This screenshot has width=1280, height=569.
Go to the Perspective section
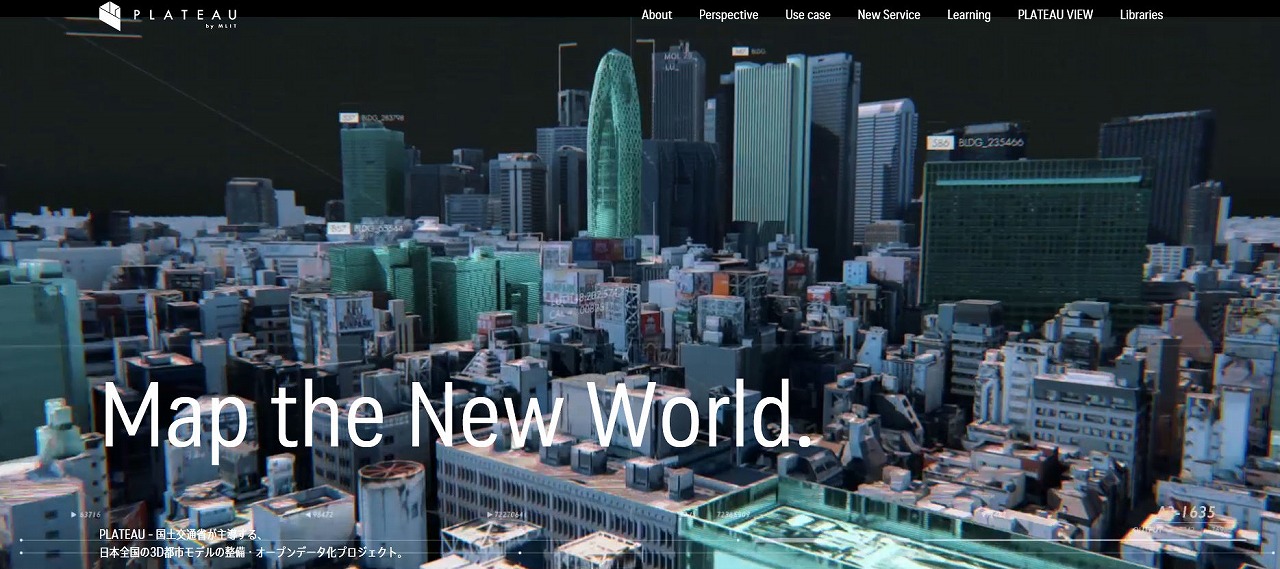[x=728, y=15]
